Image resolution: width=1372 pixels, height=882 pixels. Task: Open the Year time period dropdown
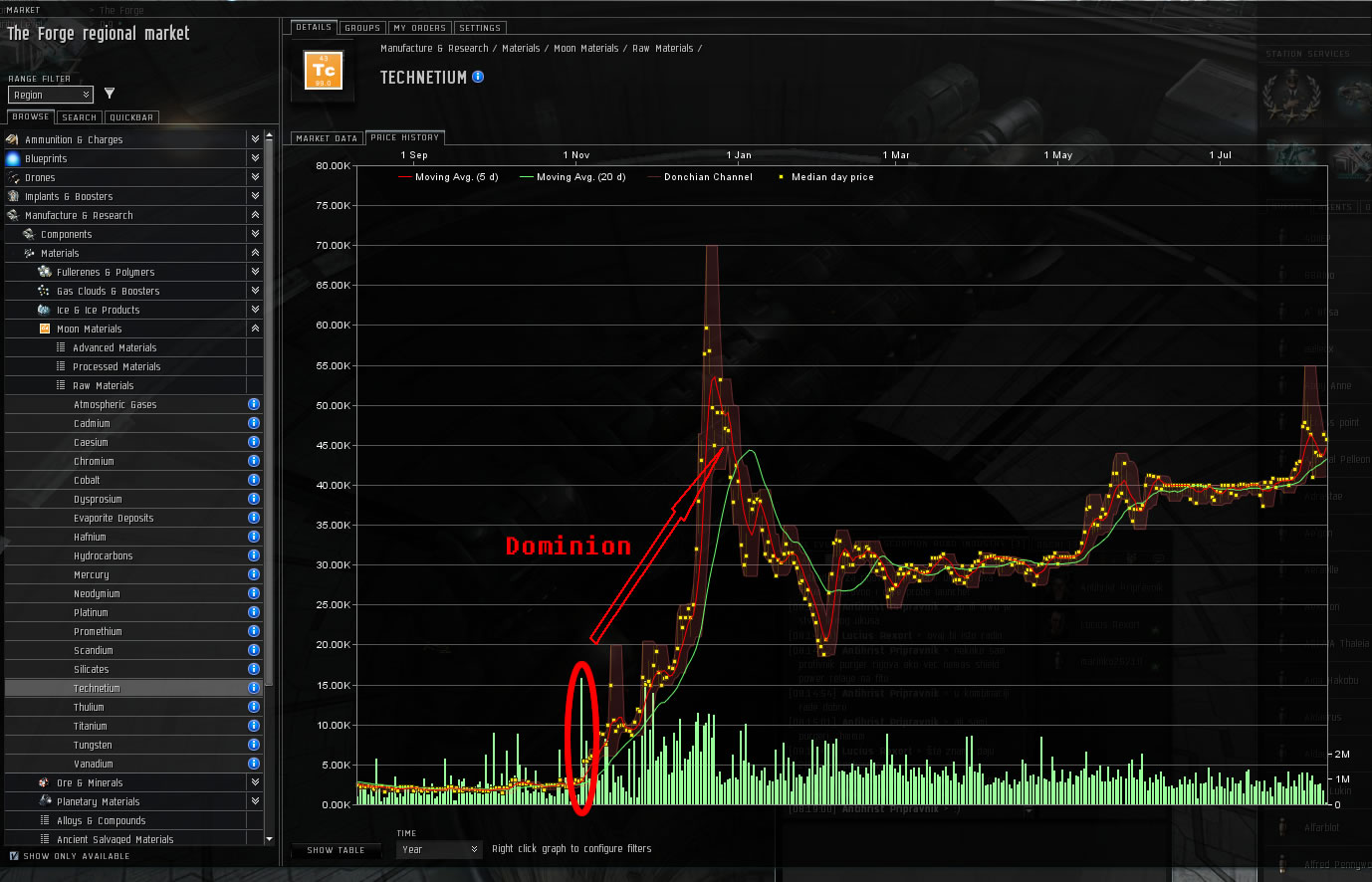tap(439, 849)
